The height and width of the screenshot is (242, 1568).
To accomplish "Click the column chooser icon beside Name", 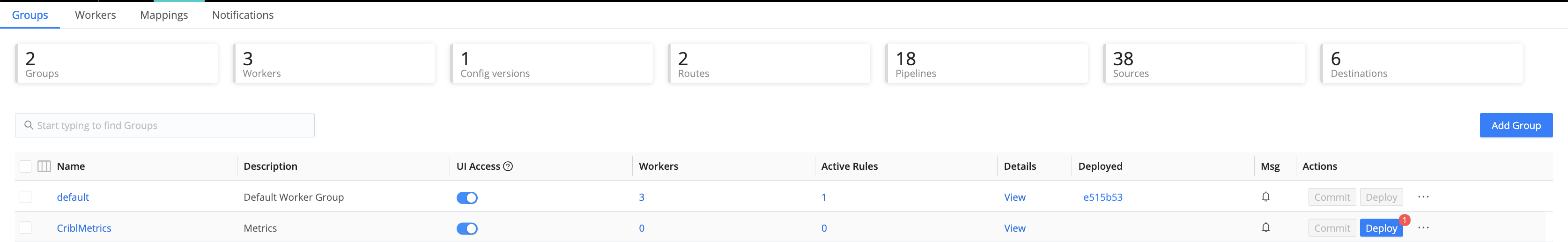I will (44, 166).
